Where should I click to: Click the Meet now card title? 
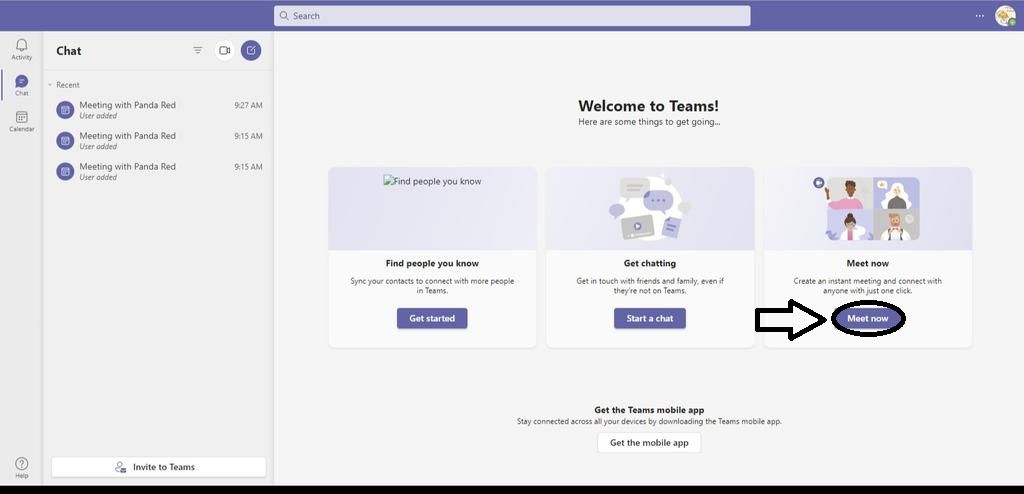pos(867,263)
